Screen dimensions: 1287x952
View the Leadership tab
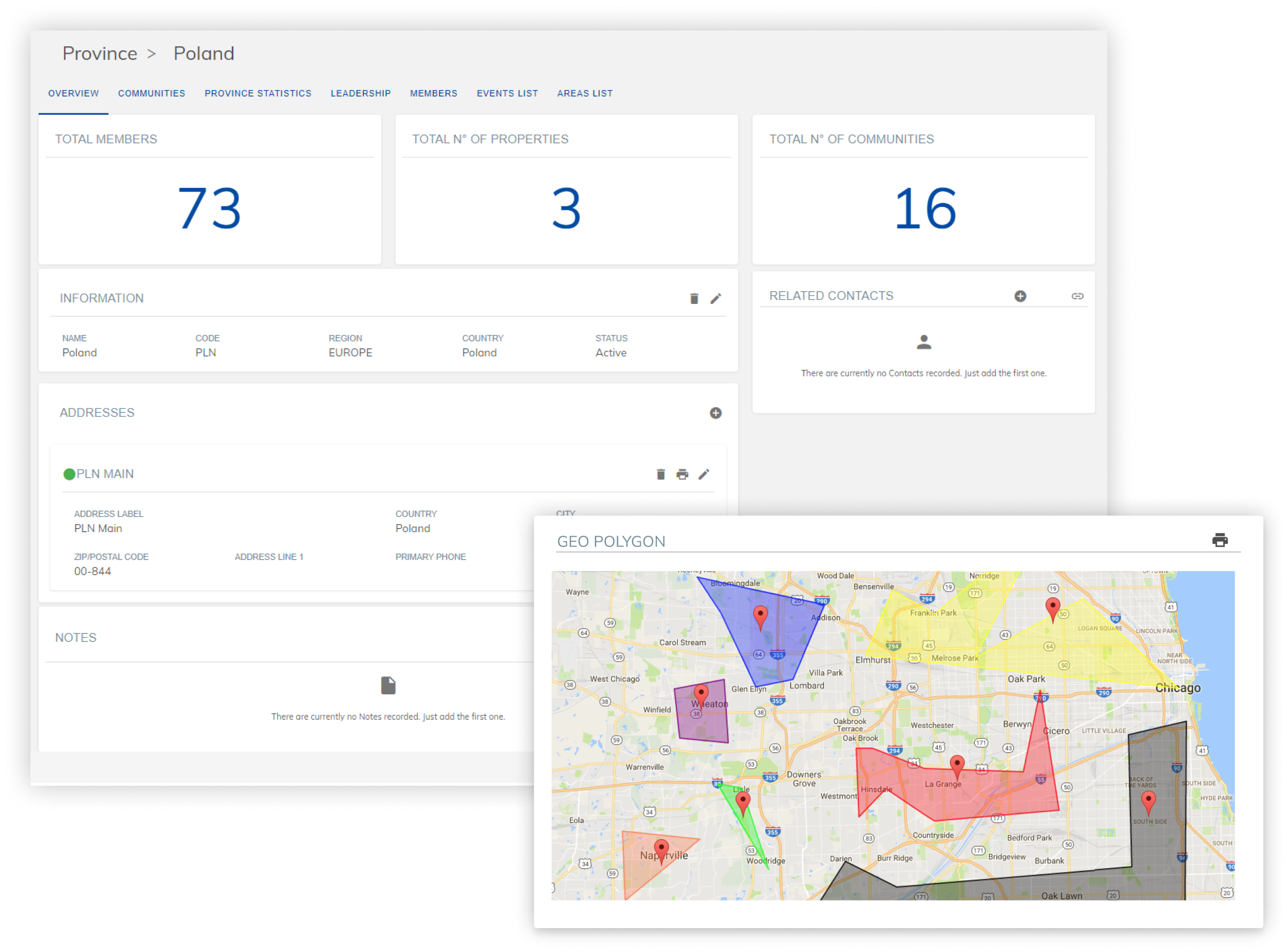click(360, 93)
